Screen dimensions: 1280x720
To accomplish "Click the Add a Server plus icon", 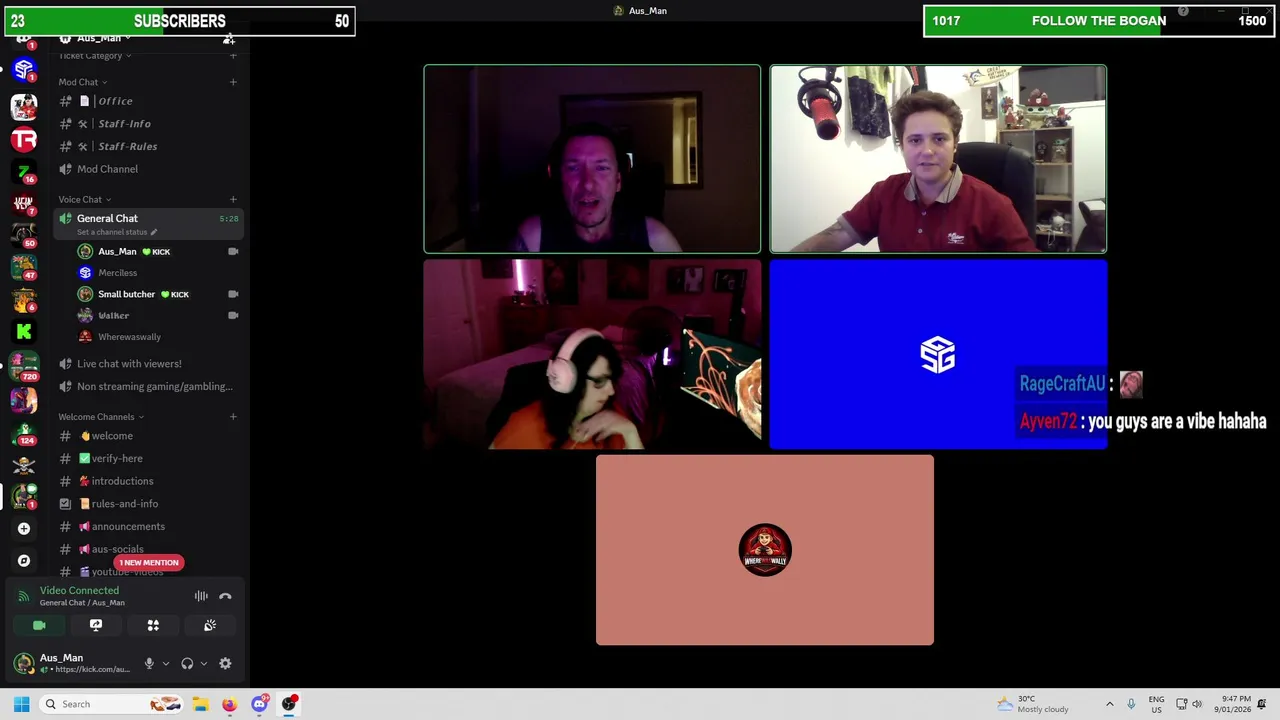I will tap(24, 528).
